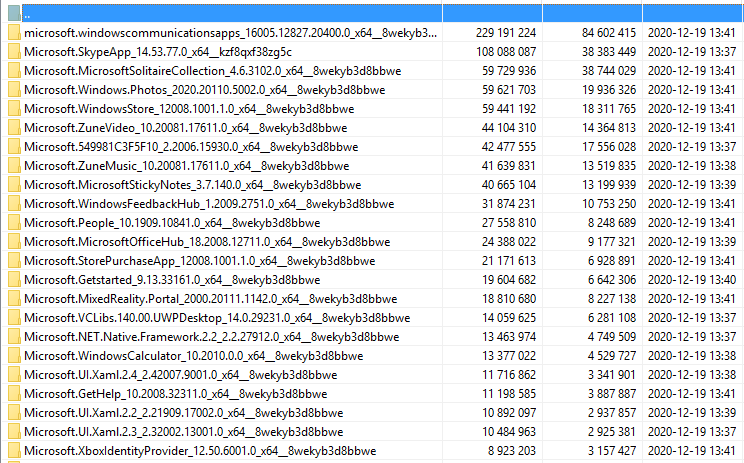Click size value 44 104 310
The width and height of the screenshot is (744, 463).
pyautogui.click(x=509, y=128)
